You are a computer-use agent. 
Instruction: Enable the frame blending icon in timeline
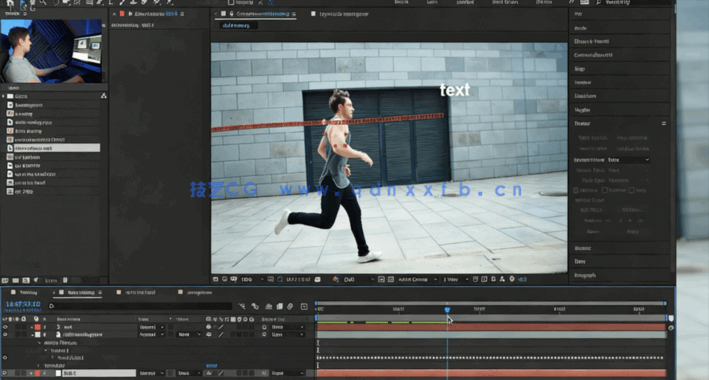pos(279,306)
